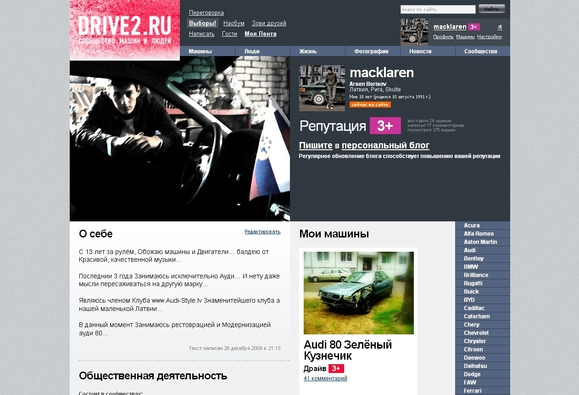Click the Выборы! highlighted link
The height and width of the screenshot is (395, 579).
202,24
